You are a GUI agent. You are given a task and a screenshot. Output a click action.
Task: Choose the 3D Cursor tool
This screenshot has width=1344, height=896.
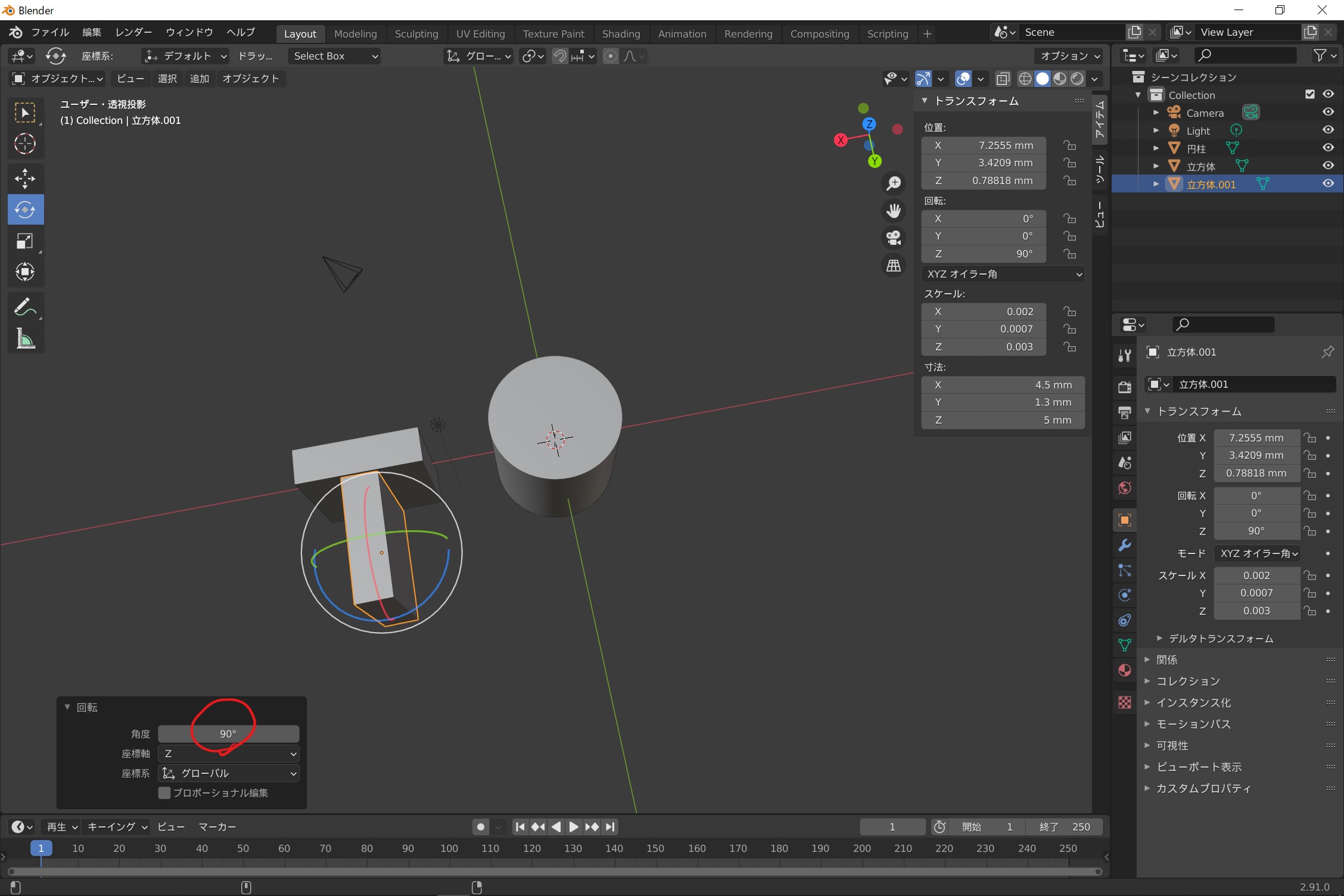(25, 144)
